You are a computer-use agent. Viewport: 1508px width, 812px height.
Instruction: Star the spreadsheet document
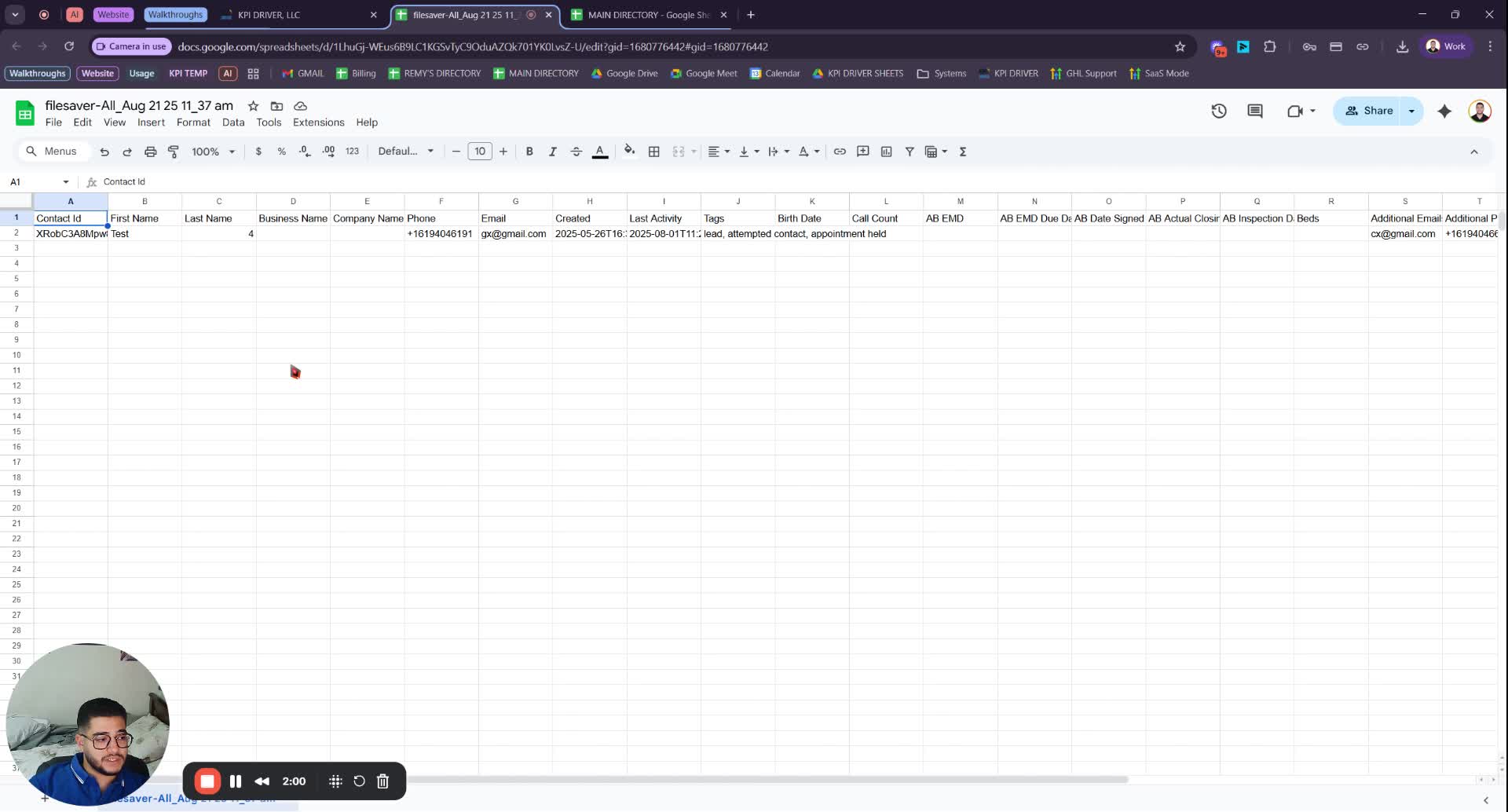[253, 106]
